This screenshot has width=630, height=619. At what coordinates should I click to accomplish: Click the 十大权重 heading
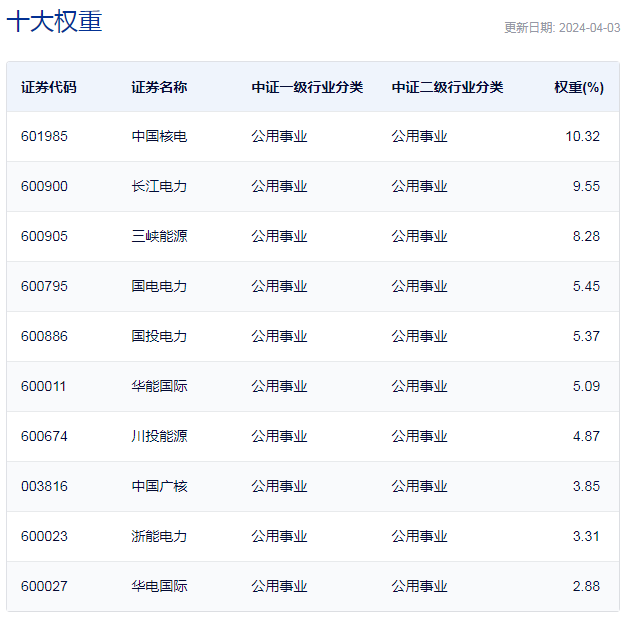coord(54,21)
